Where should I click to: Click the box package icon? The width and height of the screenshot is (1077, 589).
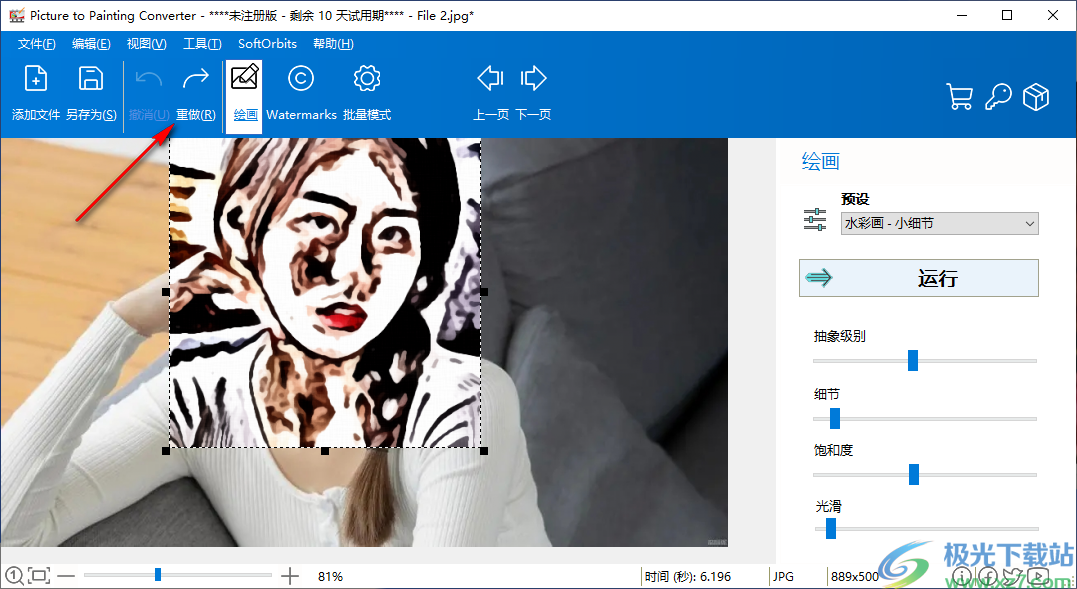pyautogui.click(x=1036, y=97)
